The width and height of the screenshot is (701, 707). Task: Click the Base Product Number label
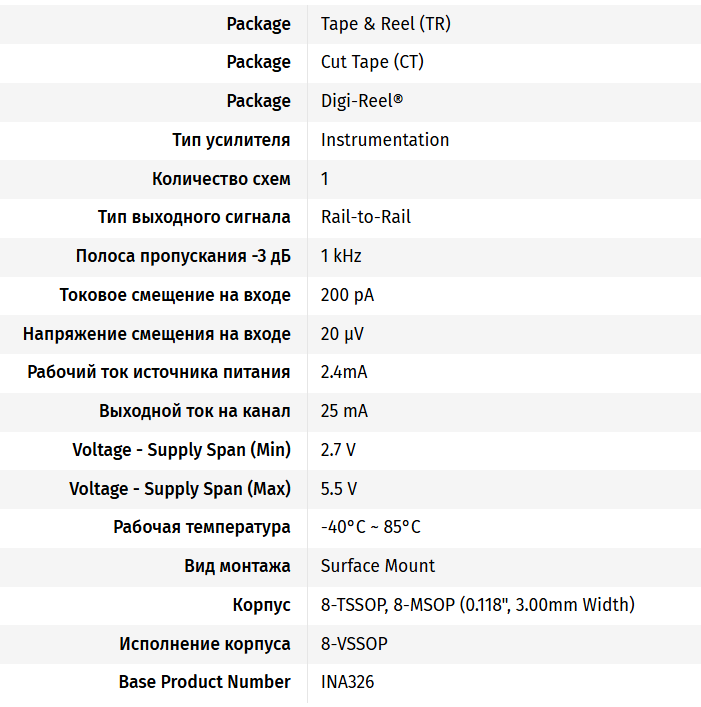204,682
